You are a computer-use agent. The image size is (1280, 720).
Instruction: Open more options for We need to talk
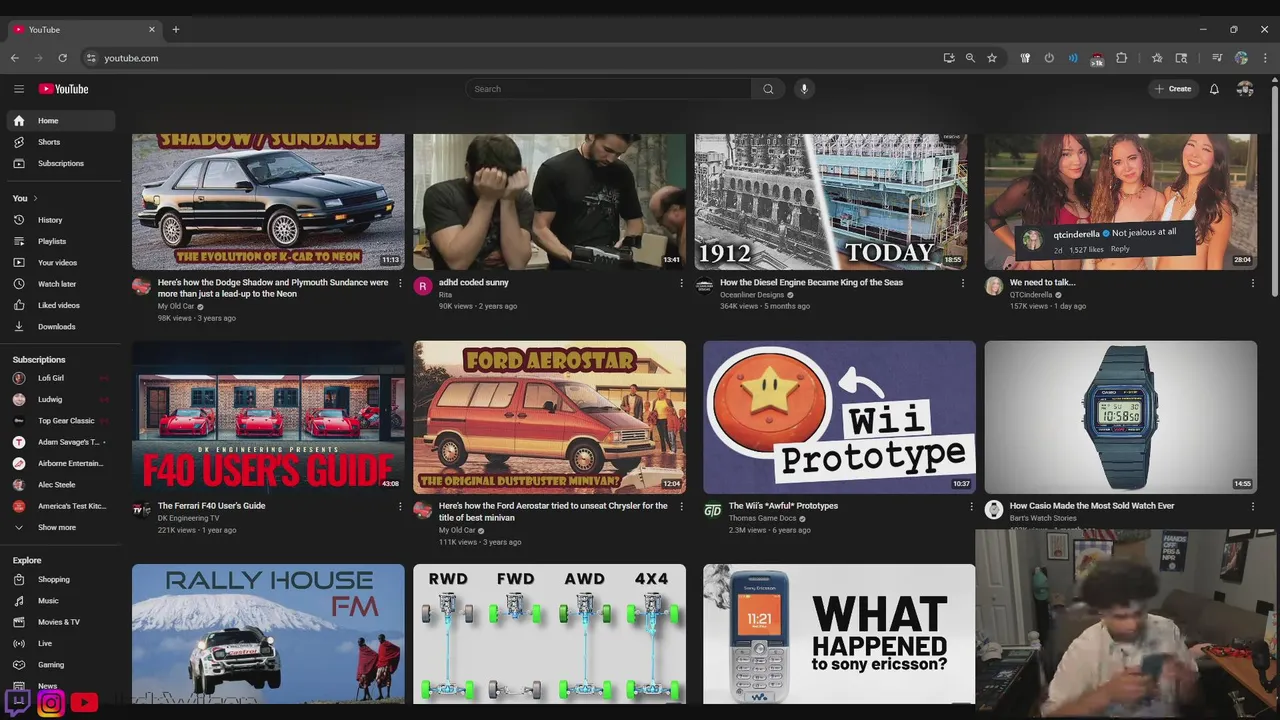pyautogui.click(x=1252, y=283)
